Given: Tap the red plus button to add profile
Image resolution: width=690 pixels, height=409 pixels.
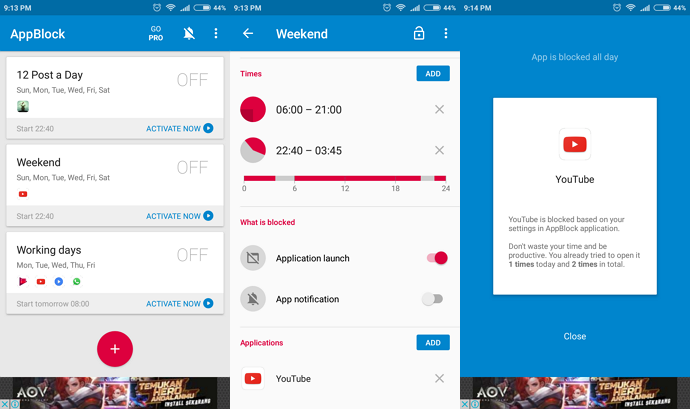Looking at the screenshot, I should [115, 349].
